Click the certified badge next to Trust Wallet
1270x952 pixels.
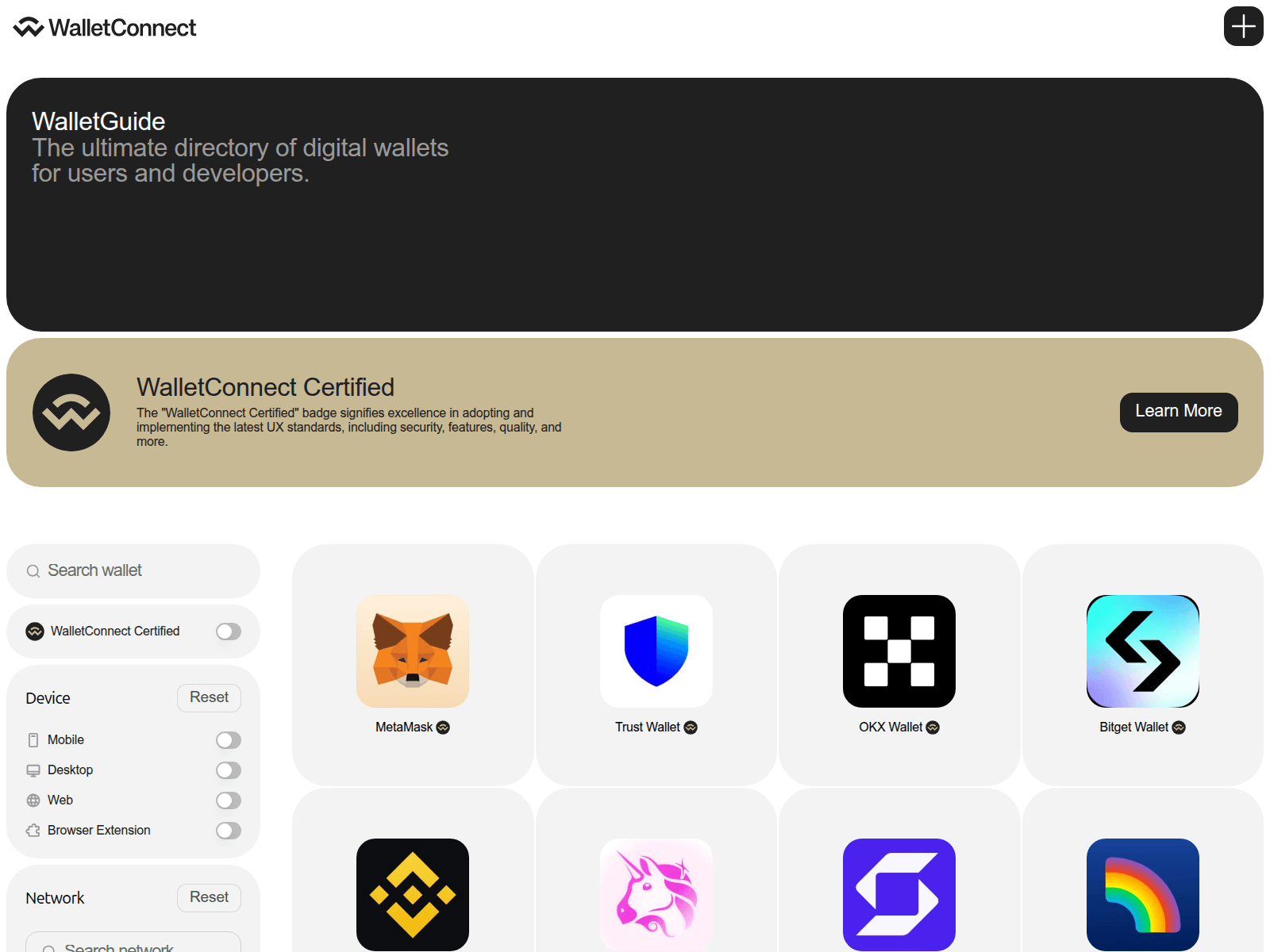point(691,727)
